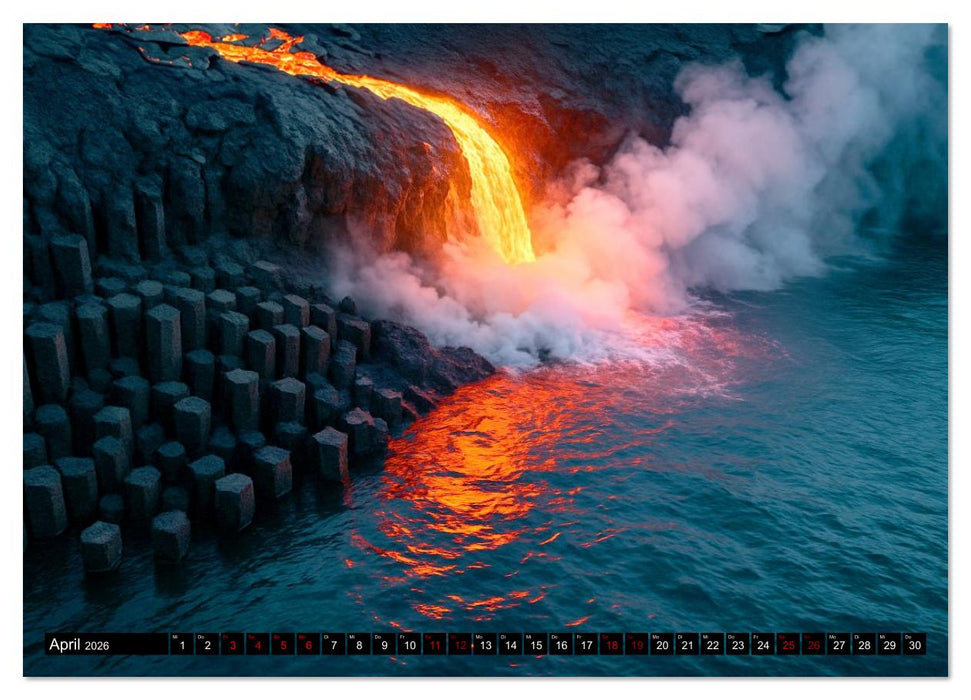Click the red date 12 cell

[x=460, y=645]
